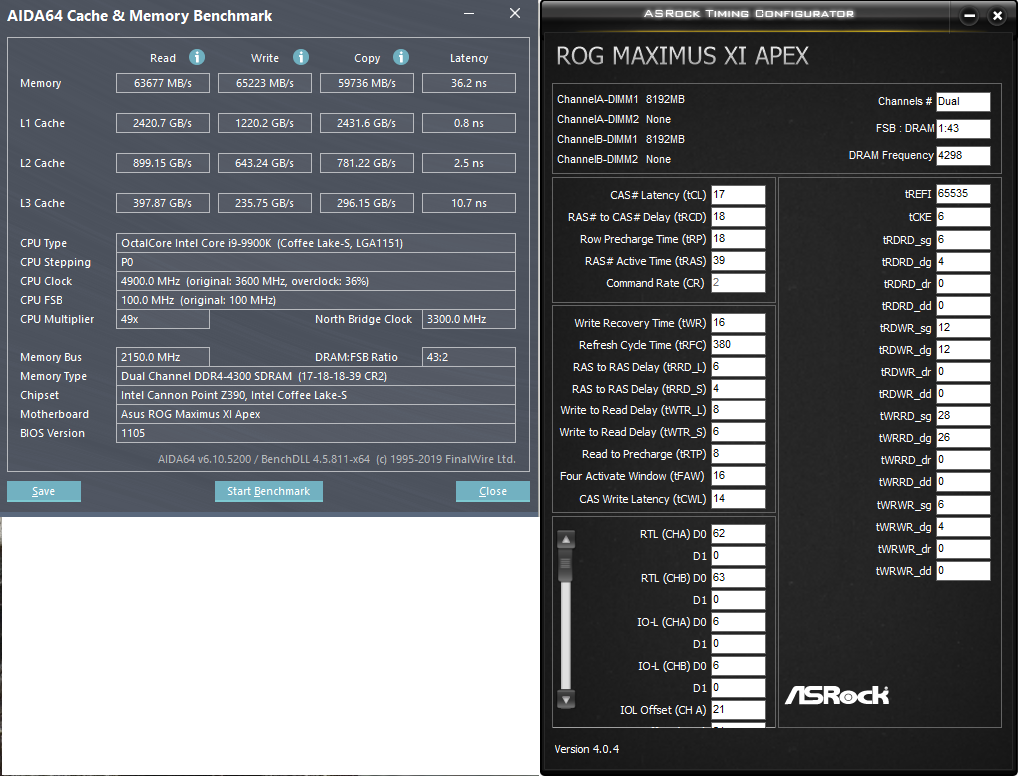Viewport: 1018px width, 776px height.
Task: Click the Channels # field showing Dual
Action: pyautogui.click(x=963, y=101)
